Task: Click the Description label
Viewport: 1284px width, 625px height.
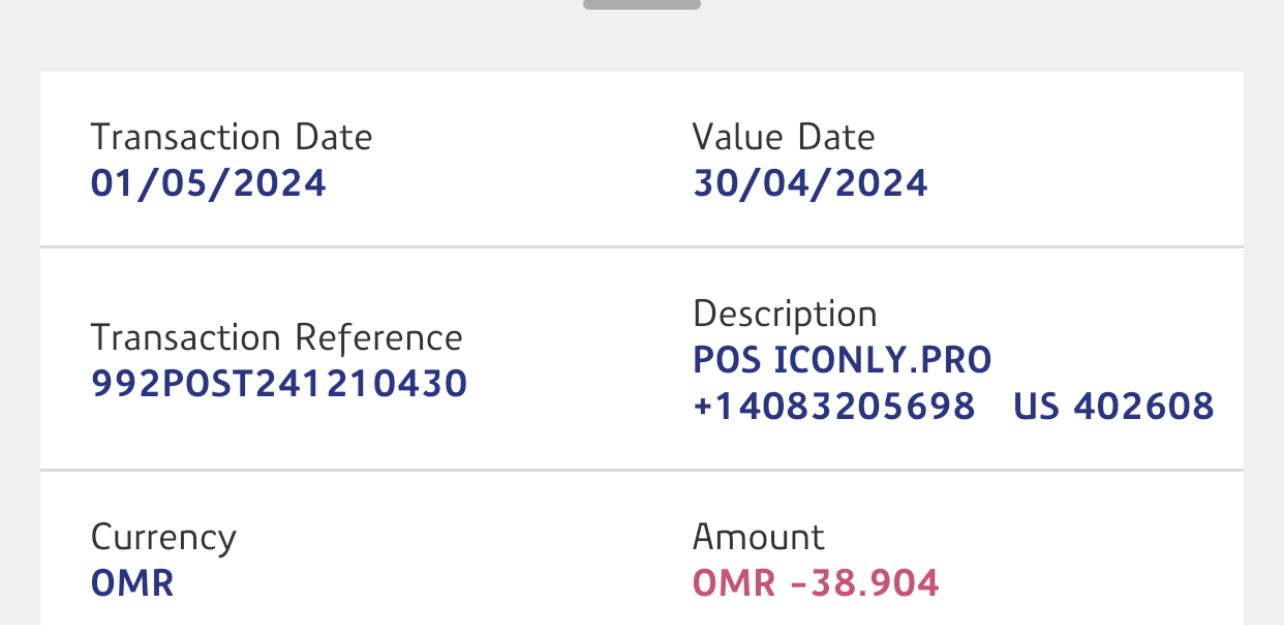Action: 784,314
